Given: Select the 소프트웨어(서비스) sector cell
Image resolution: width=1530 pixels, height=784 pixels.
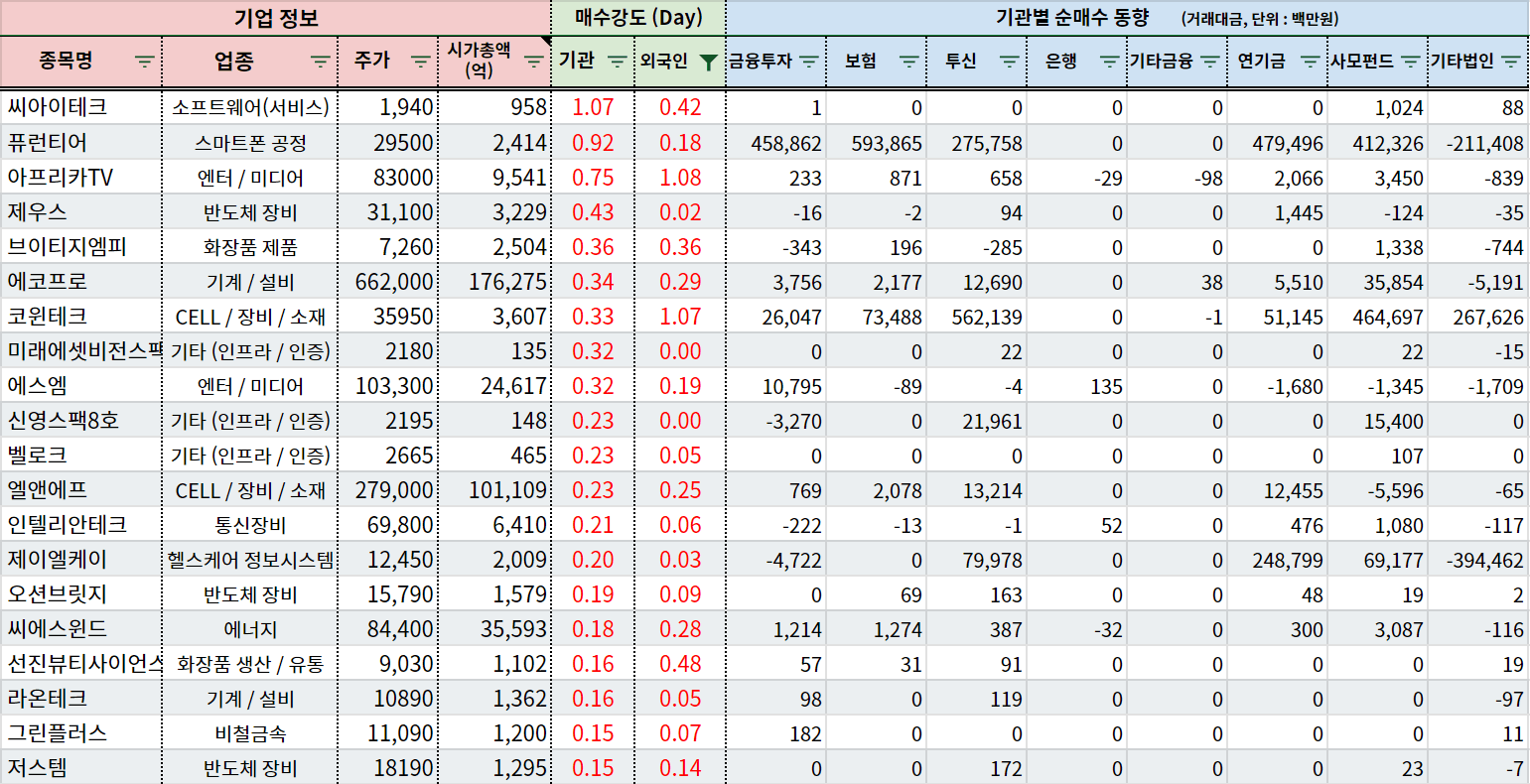Looking at the screenshot, I should [x=250, y=107].
